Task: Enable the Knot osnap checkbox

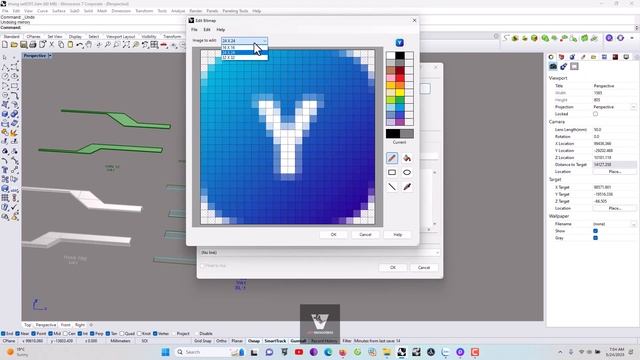Action: coord(139,333)
